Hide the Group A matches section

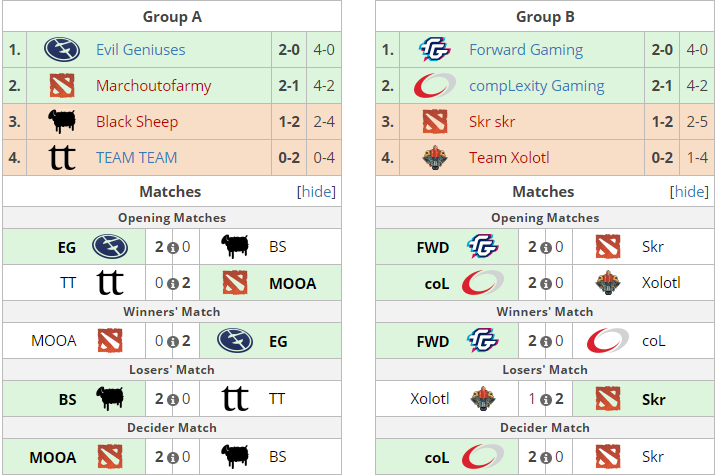tap(316, 191)
